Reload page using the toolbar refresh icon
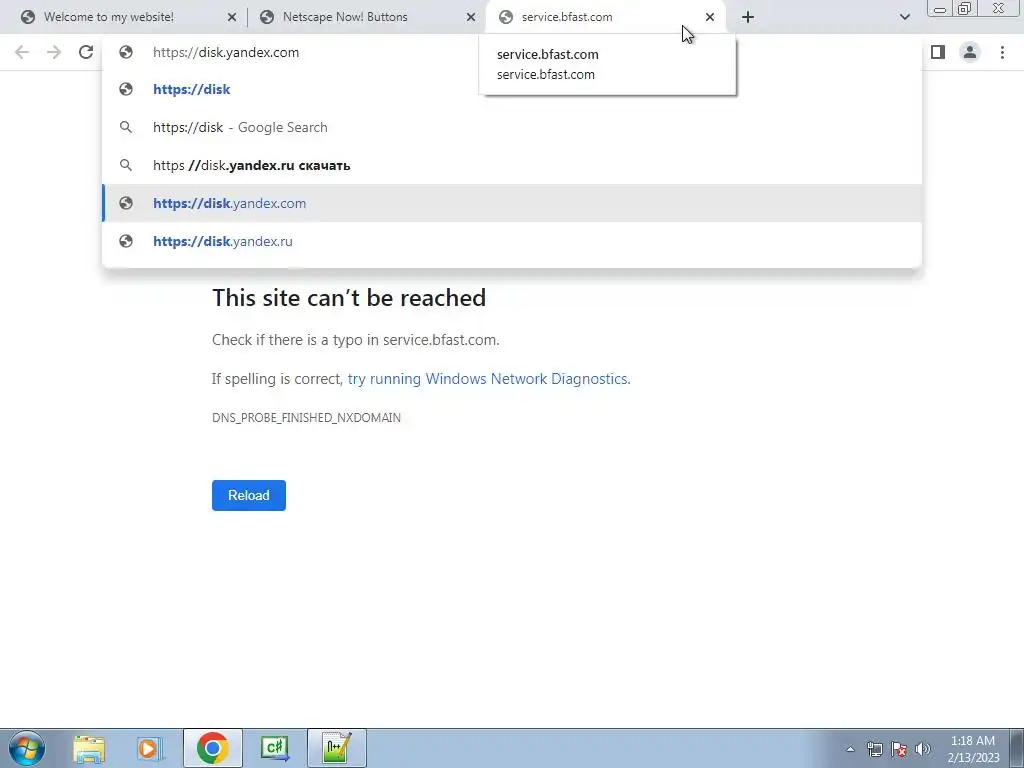Viewport: 1024px width, 768px height. [x=86, y=52]
